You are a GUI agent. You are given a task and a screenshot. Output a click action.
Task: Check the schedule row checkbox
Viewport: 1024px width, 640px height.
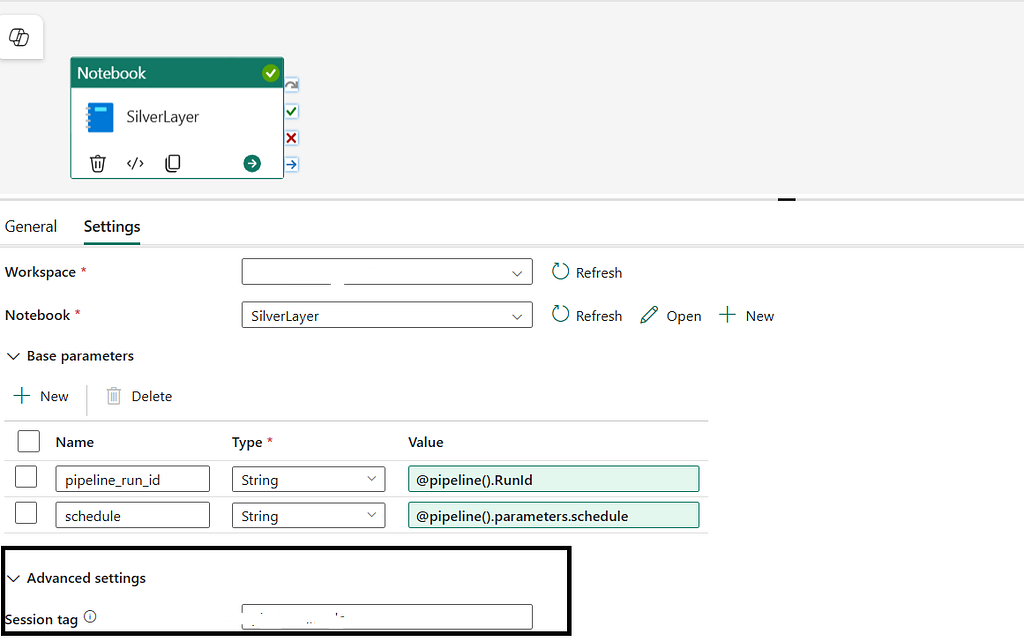pos(26,513)
